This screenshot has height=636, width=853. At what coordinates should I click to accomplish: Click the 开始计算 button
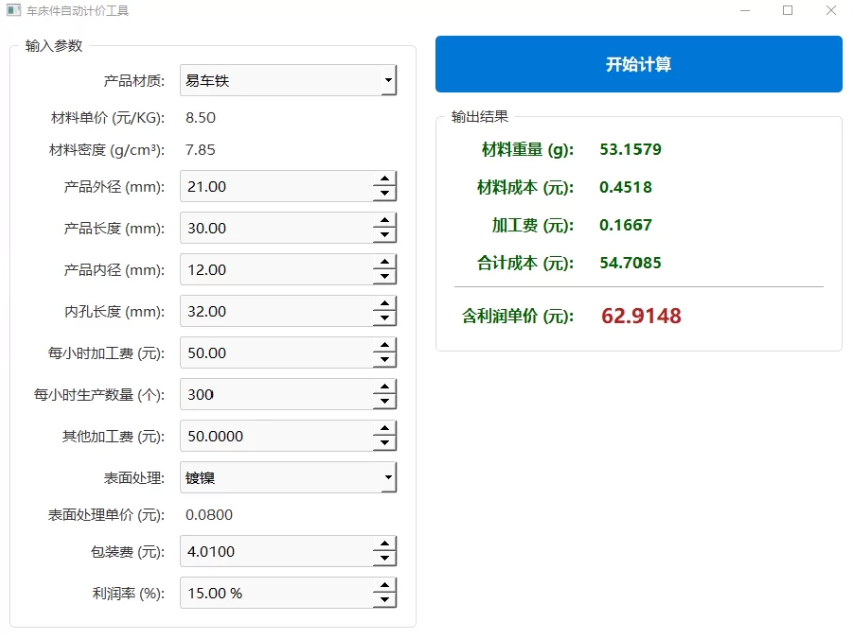click(x=638, y=65)
